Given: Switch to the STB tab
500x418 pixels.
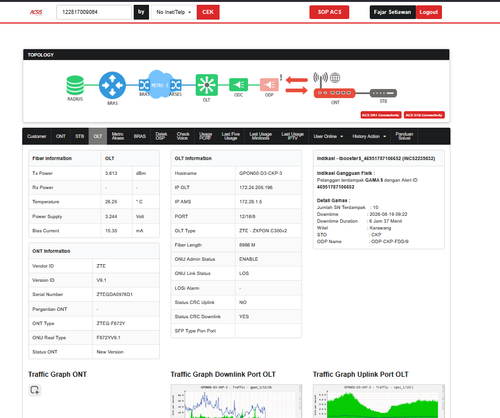Looking at the screenshot, I should click(x=79, y=136).
